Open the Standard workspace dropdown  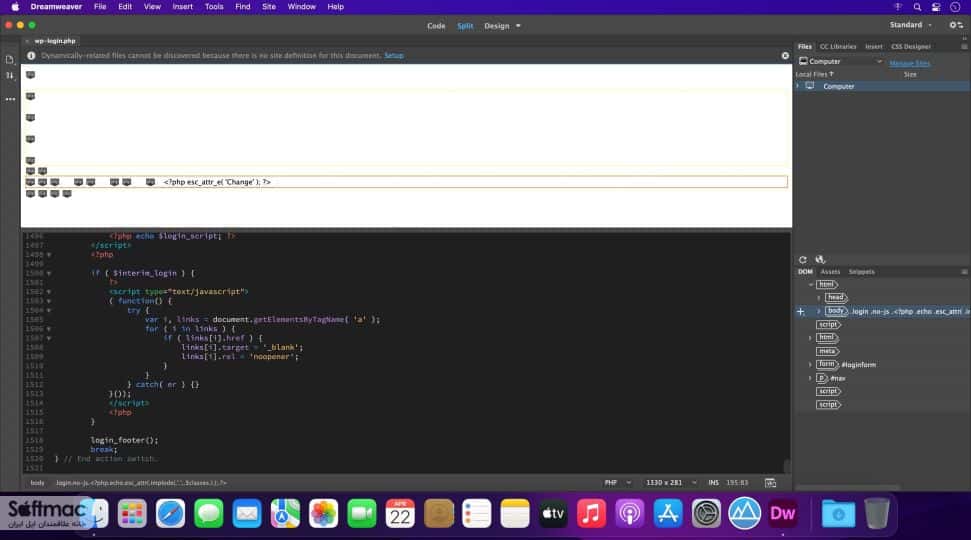(910, 25)
